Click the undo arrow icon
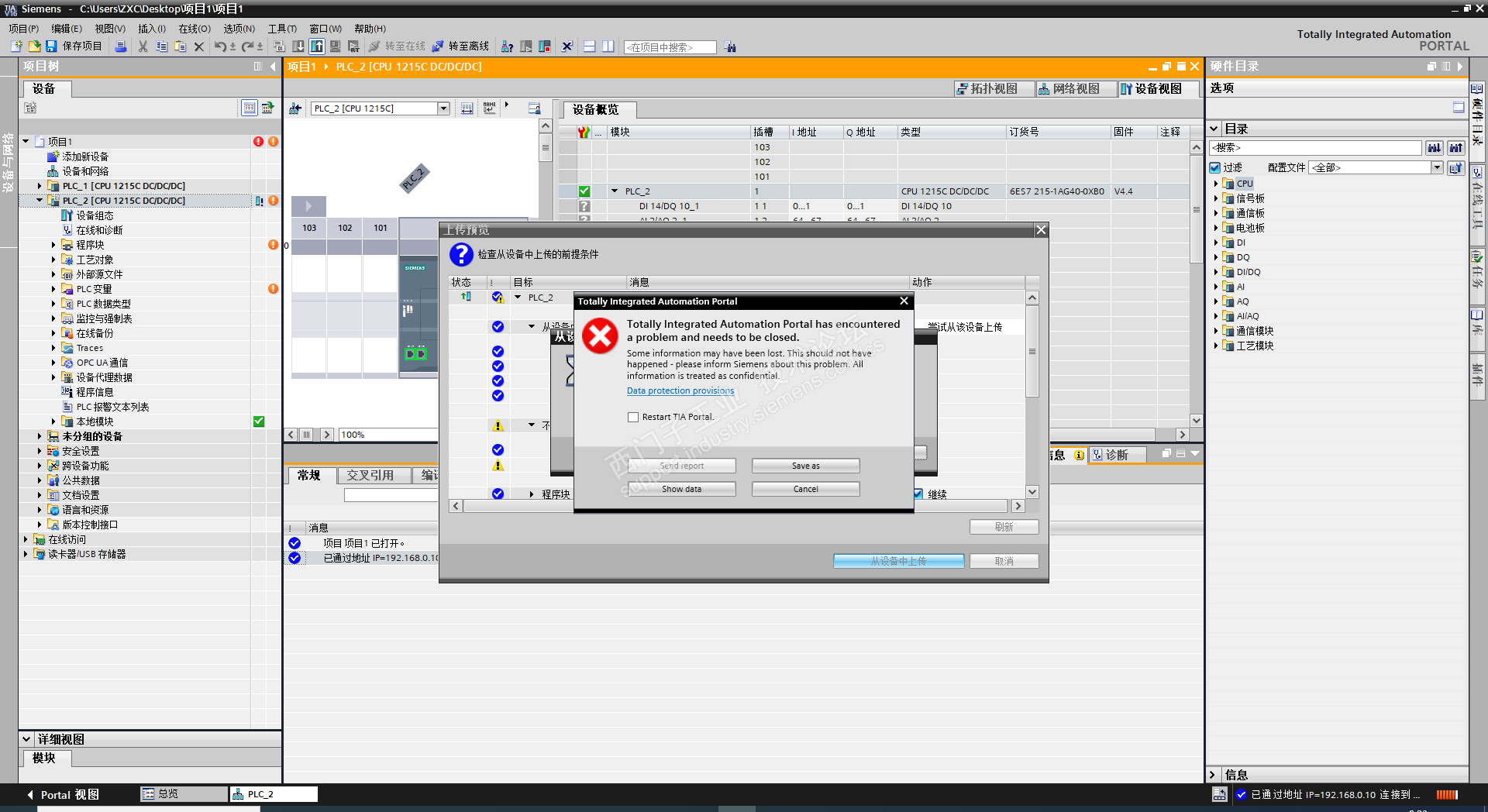 click(x=220, y=46)
